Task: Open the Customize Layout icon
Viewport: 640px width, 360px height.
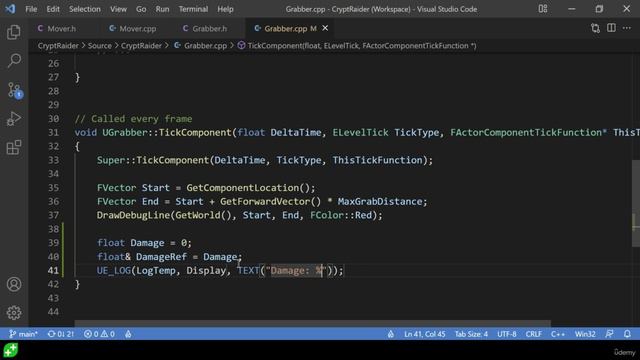Action: 542,9
